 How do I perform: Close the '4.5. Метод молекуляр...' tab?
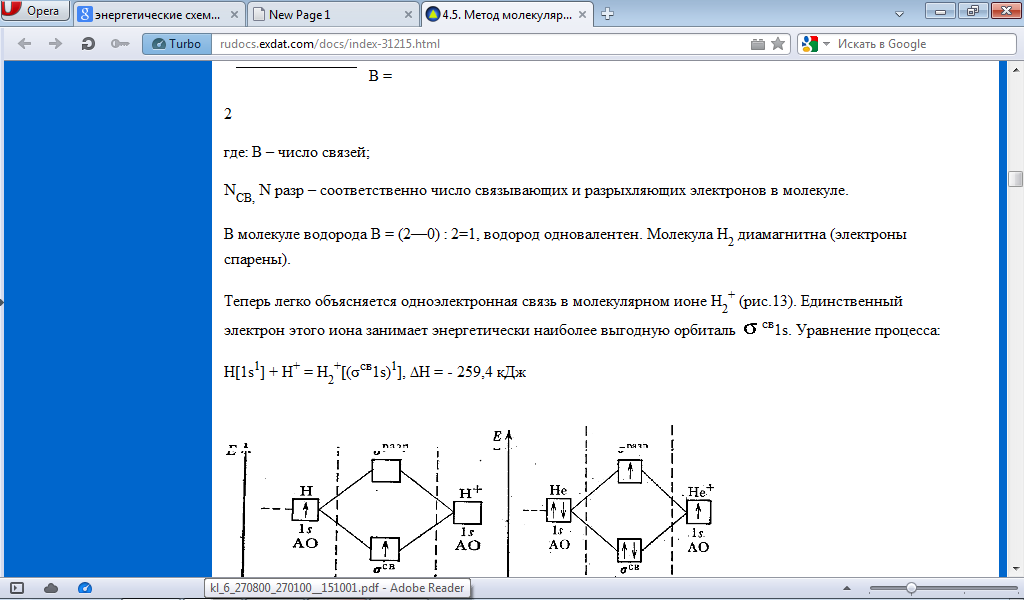tap(582, 14)
